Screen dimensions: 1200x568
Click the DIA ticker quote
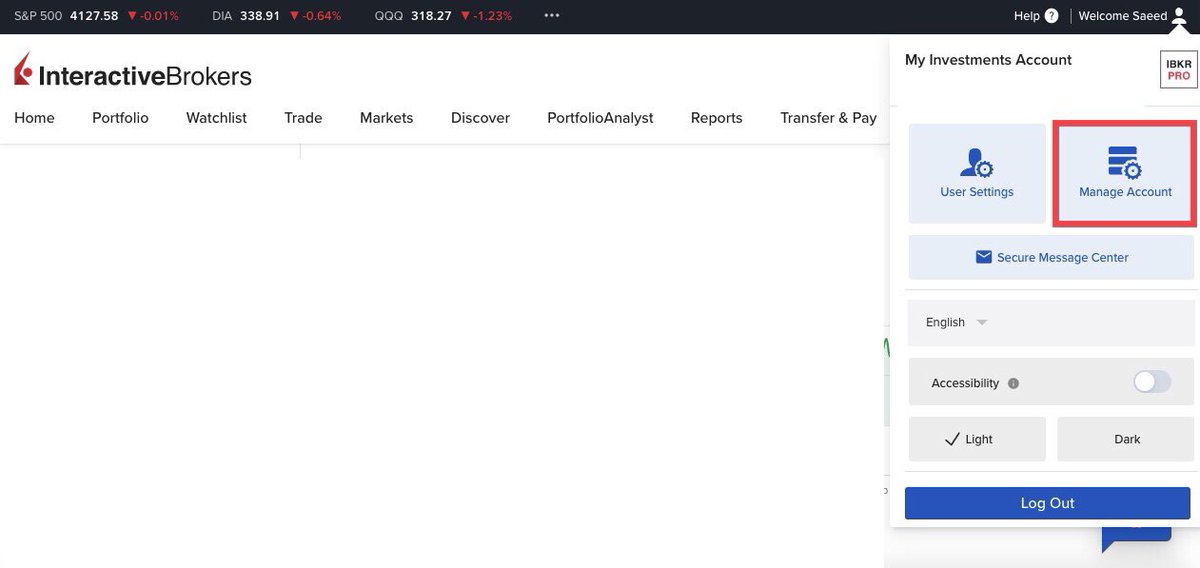tap(276, 16)
